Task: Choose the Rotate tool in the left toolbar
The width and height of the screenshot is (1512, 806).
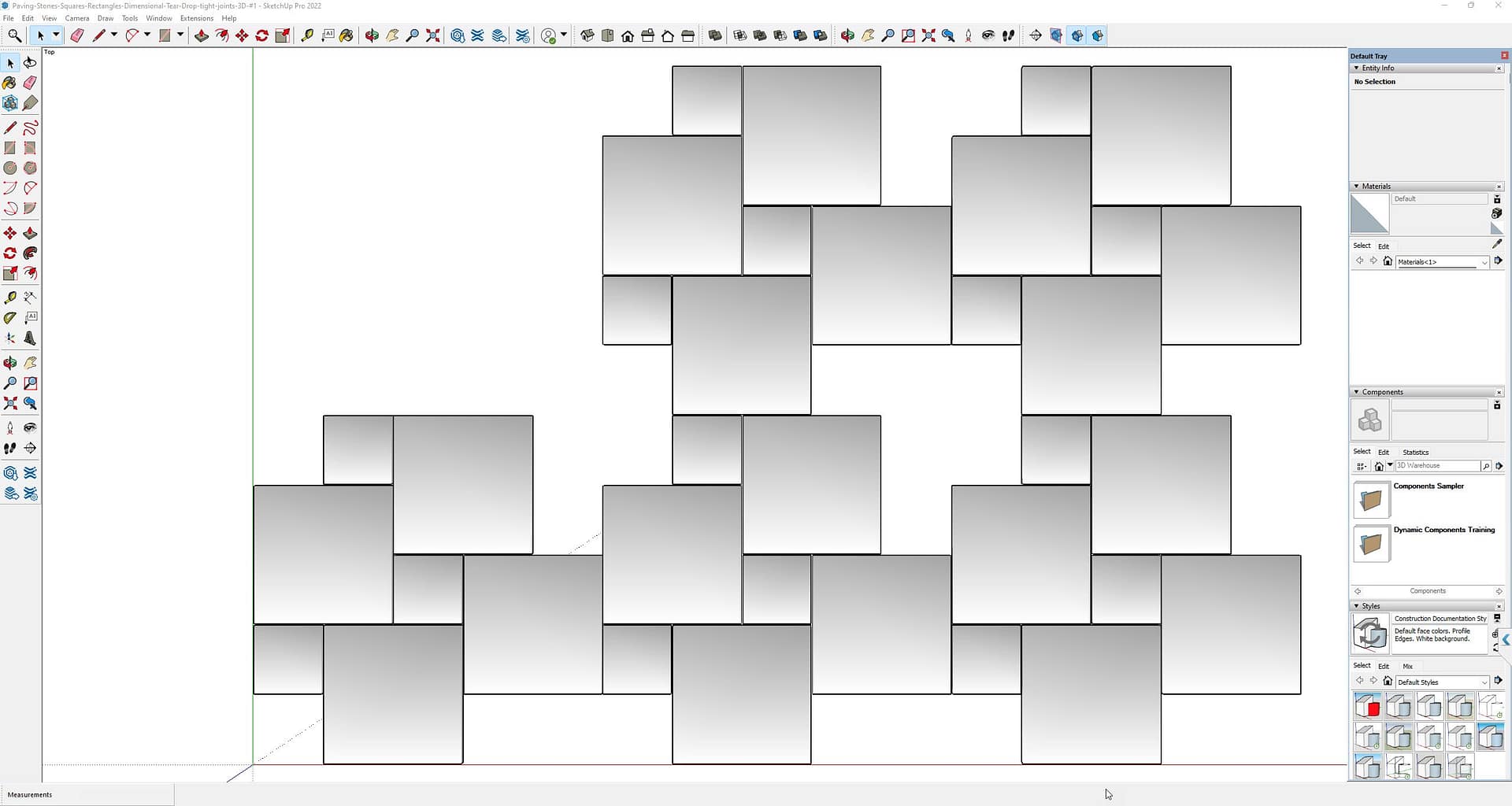Action: (10, 253)
